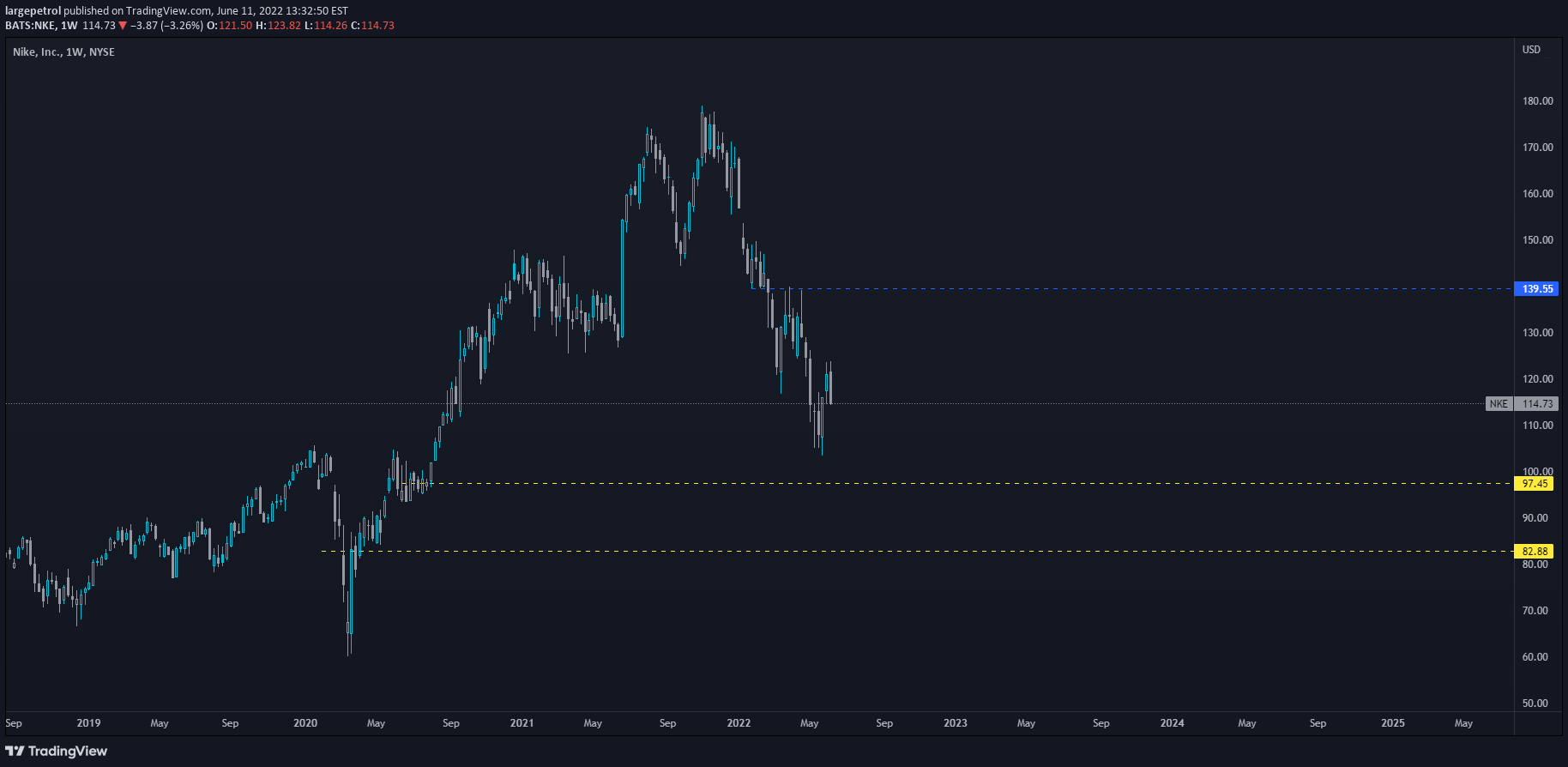Click the high value H:123.82
The height and width of the screenshot is (767, 1568).
coord(279,26)
